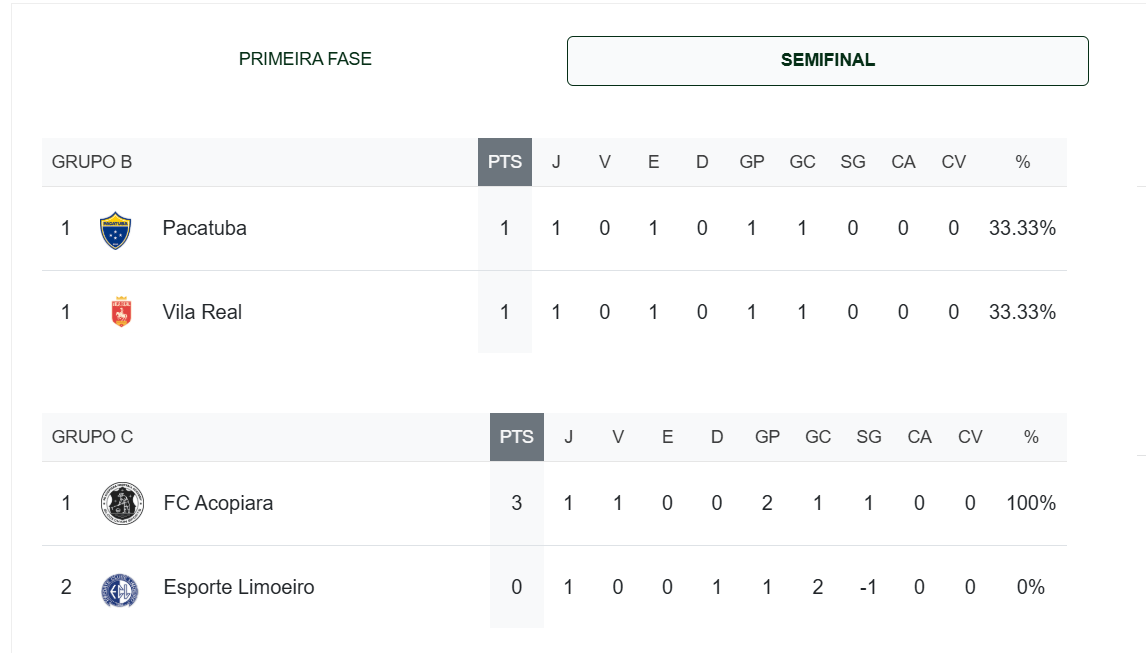Viewport: 1146px width, 653px height.
Task: Click the % column header in Grupo B
Action: click(1022, 162)
